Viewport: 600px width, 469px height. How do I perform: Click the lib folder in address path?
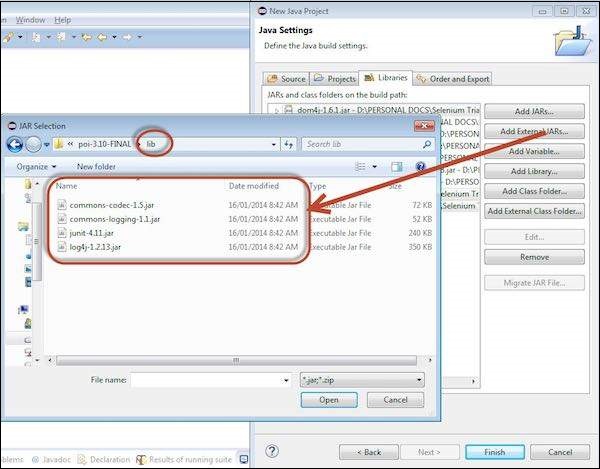click(x=151, y=144)
